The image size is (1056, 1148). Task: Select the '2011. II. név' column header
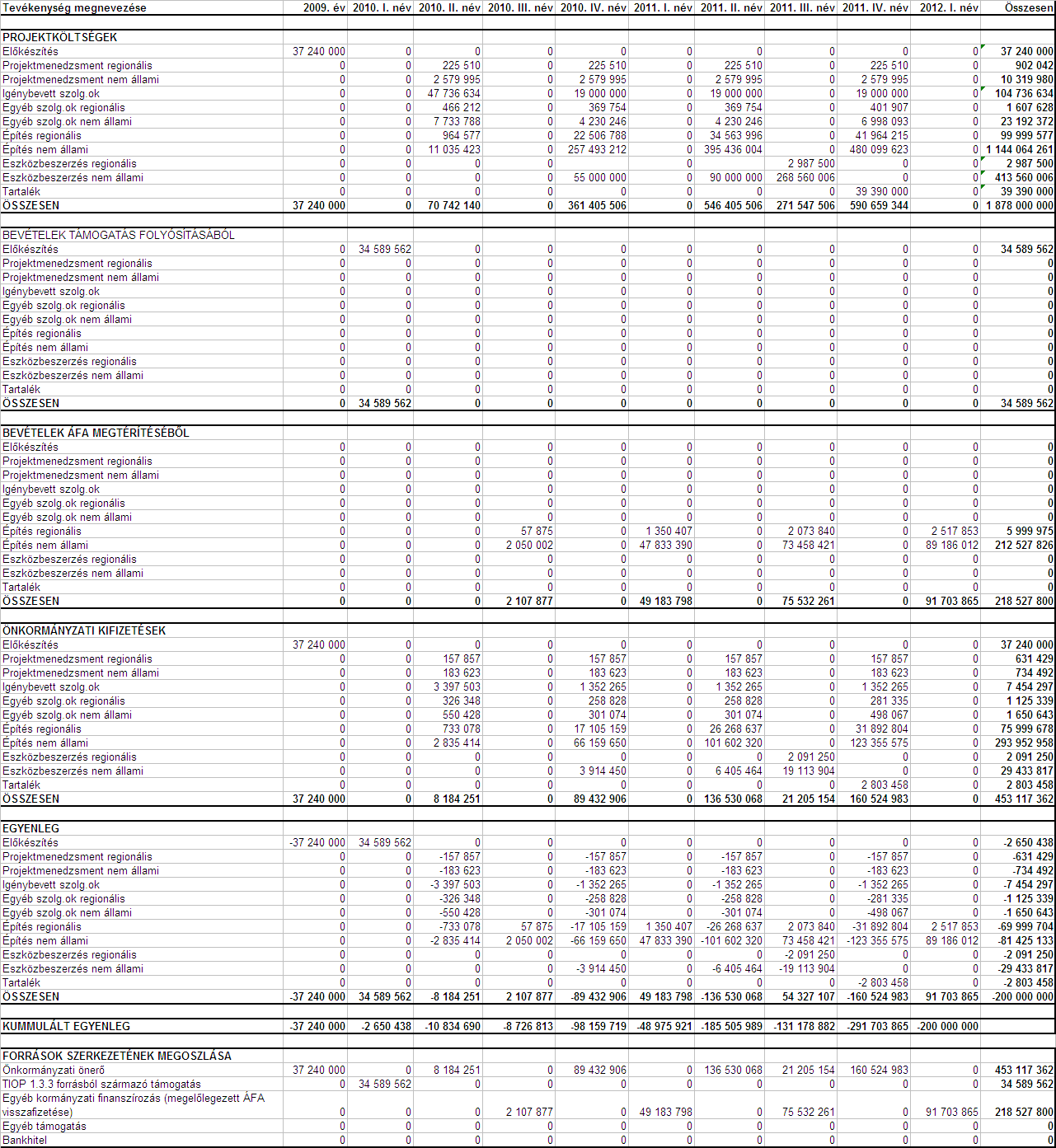click(x=731, y=7)
